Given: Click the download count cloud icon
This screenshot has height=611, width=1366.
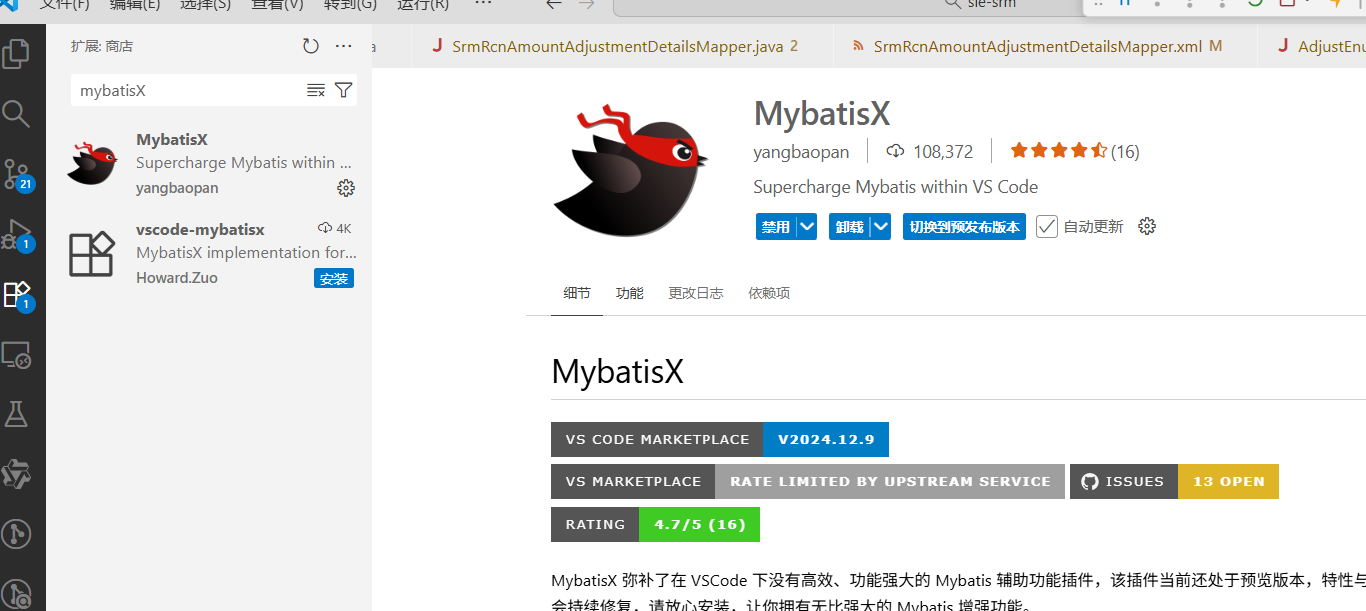Looking at the screenshot, I should tap(896, 151).
